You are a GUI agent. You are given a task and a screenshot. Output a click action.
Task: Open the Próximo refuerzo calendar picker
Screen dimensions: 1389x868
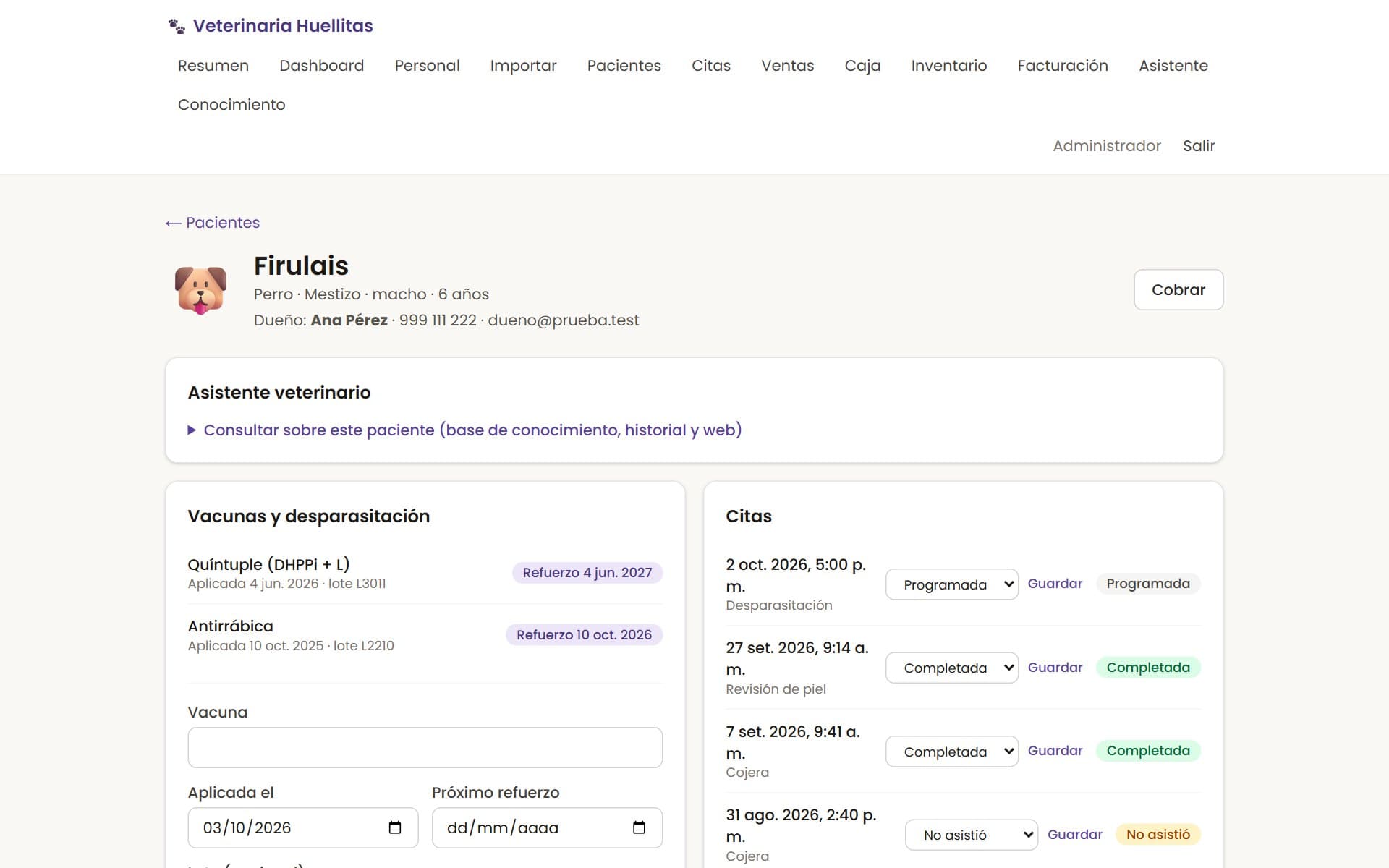click(639, 827)
